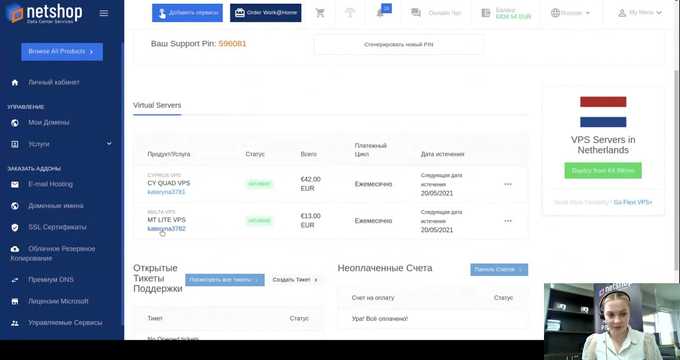Viewport: 680px width, 360px height.
Task: Click the page vertical scrollbar
Action: coord(677,170)
